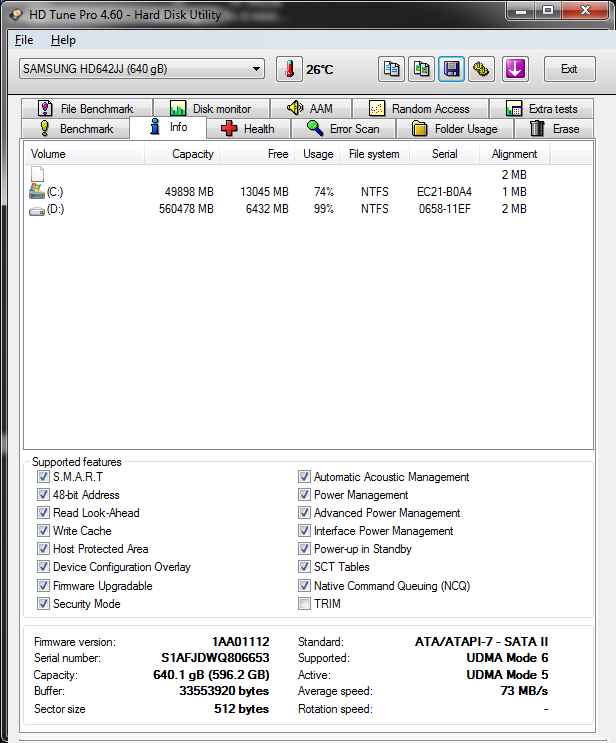Toggle the Power-up in Standby checkbox
Viewport: 616px width, 743px height.
tap(304, 549)
